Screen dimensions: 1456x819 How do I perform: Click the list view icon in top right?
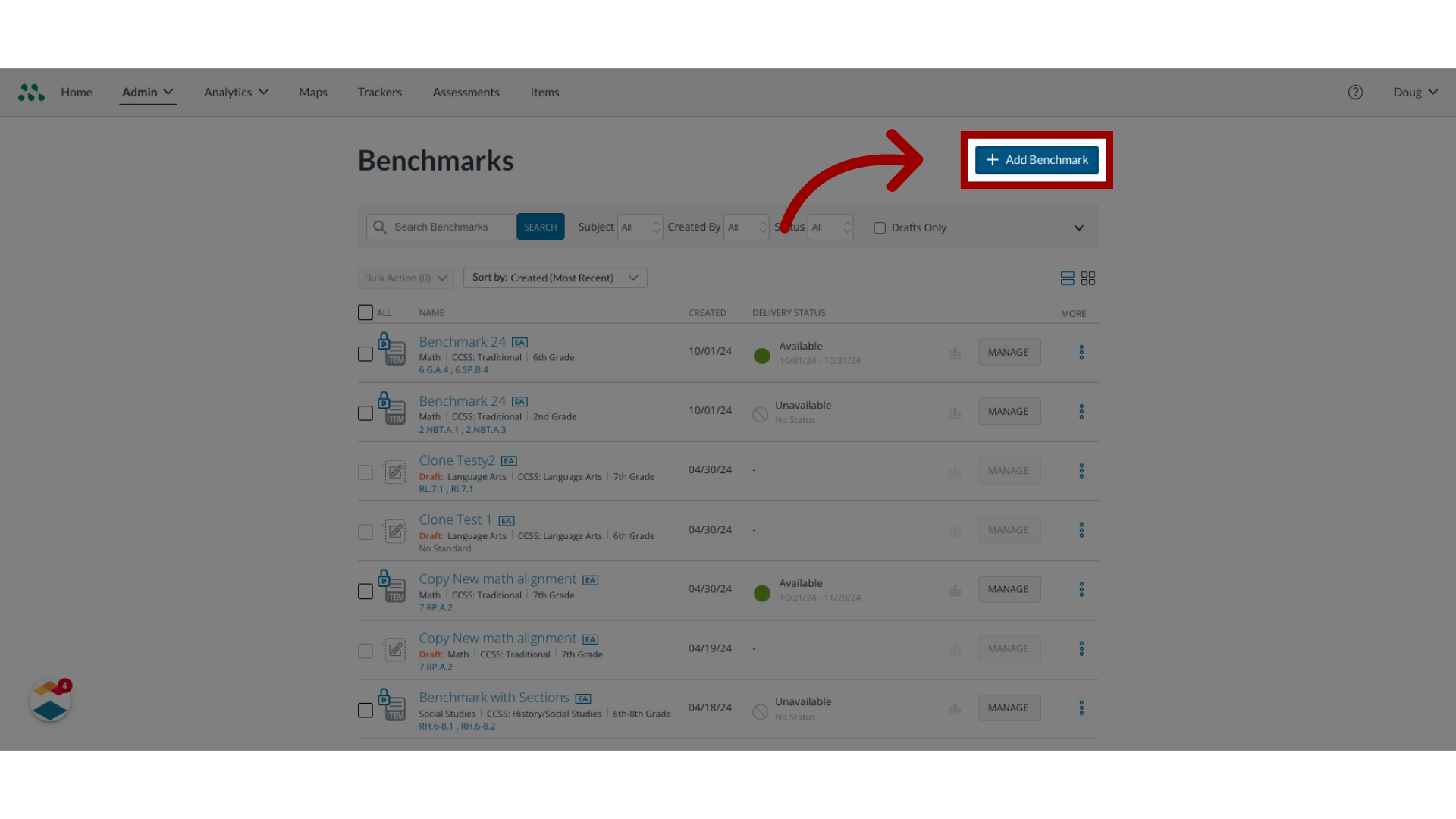point(1068,278)
